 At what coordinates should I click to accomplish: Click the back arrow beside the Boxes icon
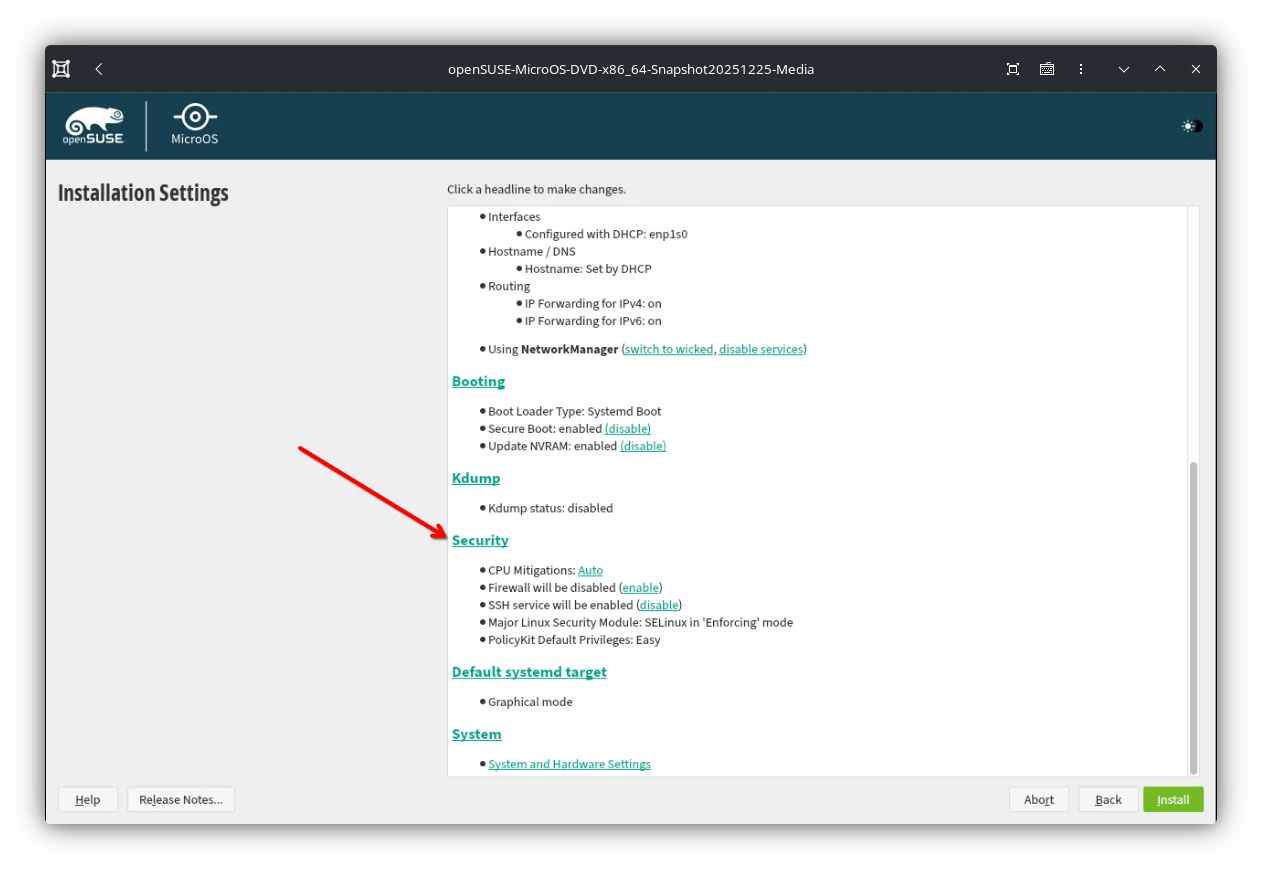98,69
